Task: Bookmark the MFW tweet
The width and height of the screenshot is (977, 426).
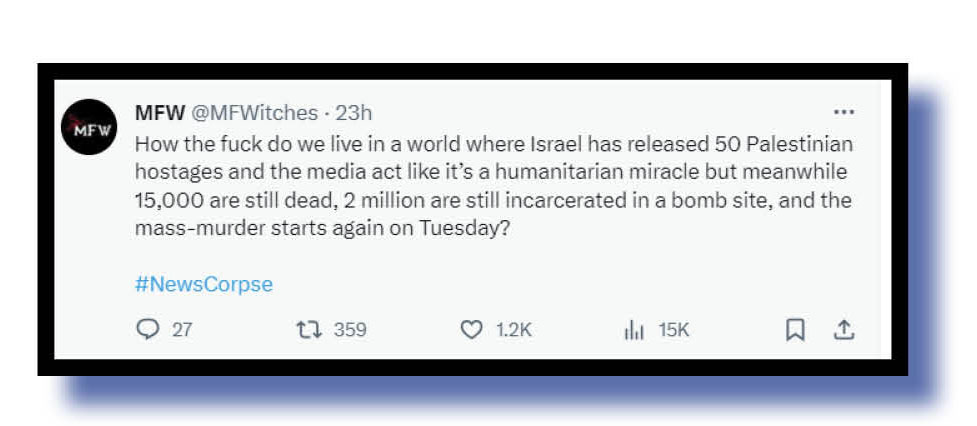Action: click(795, 329)
